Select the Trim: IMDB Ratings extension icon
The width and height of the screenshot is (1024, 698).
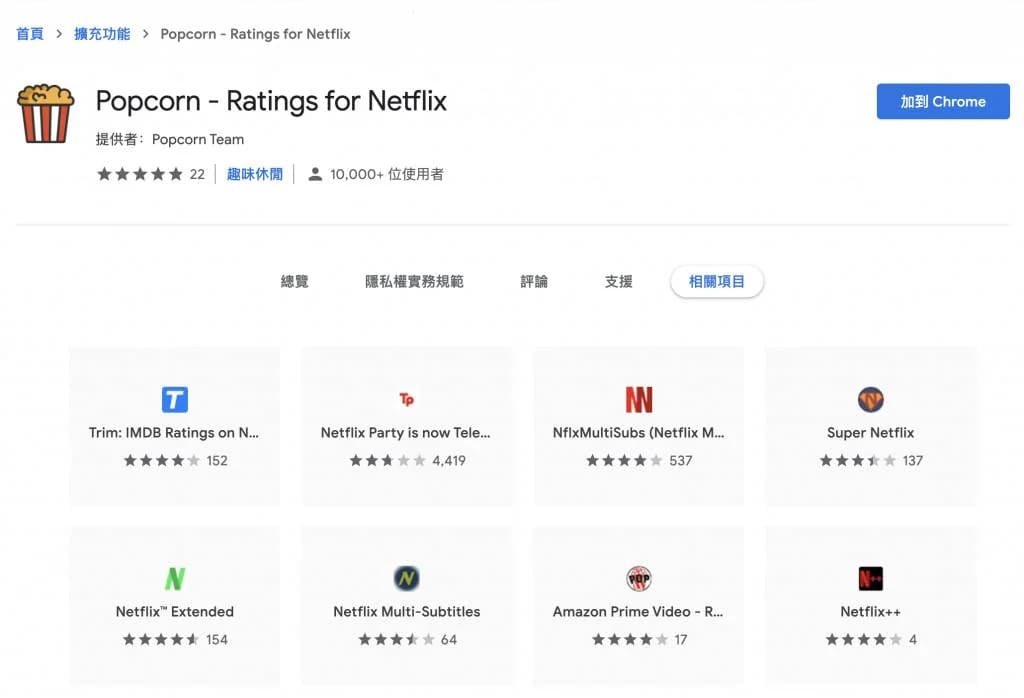click(x=174, y=398)
